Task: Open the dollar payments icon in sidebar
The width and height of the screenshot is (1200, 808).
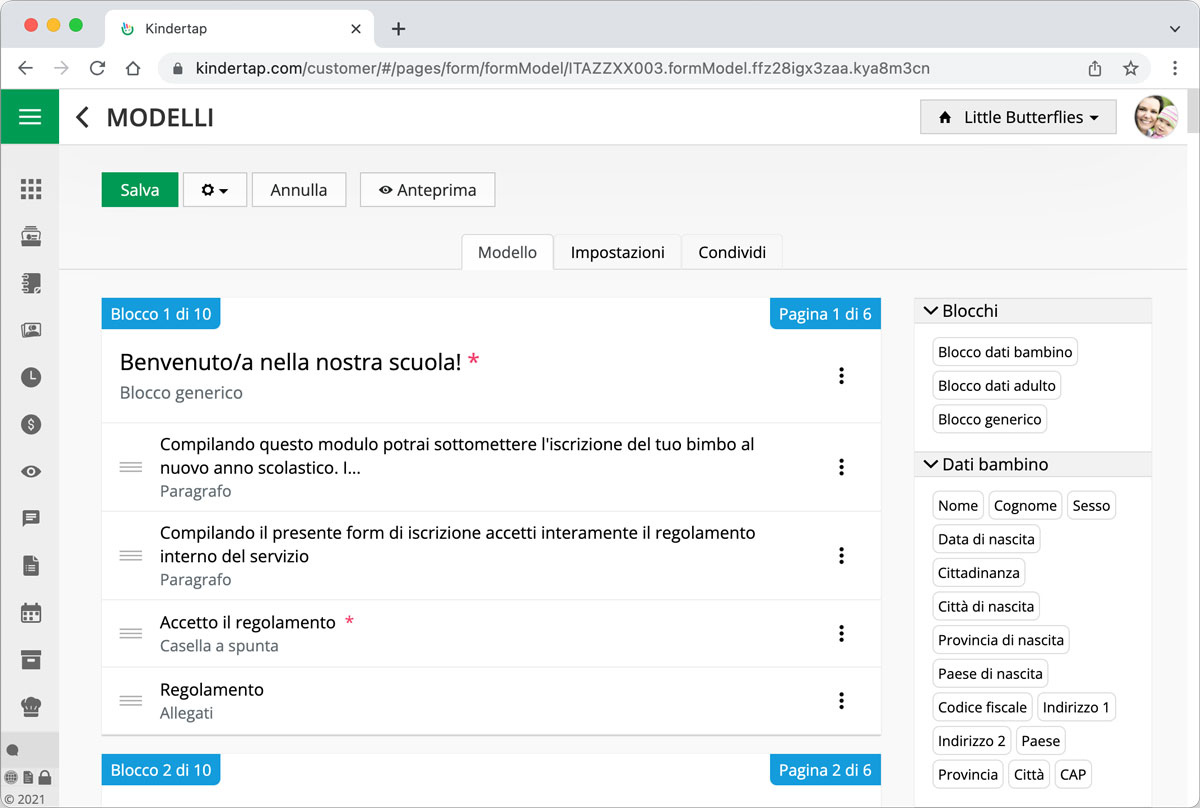Action: [x=31, y=424]
